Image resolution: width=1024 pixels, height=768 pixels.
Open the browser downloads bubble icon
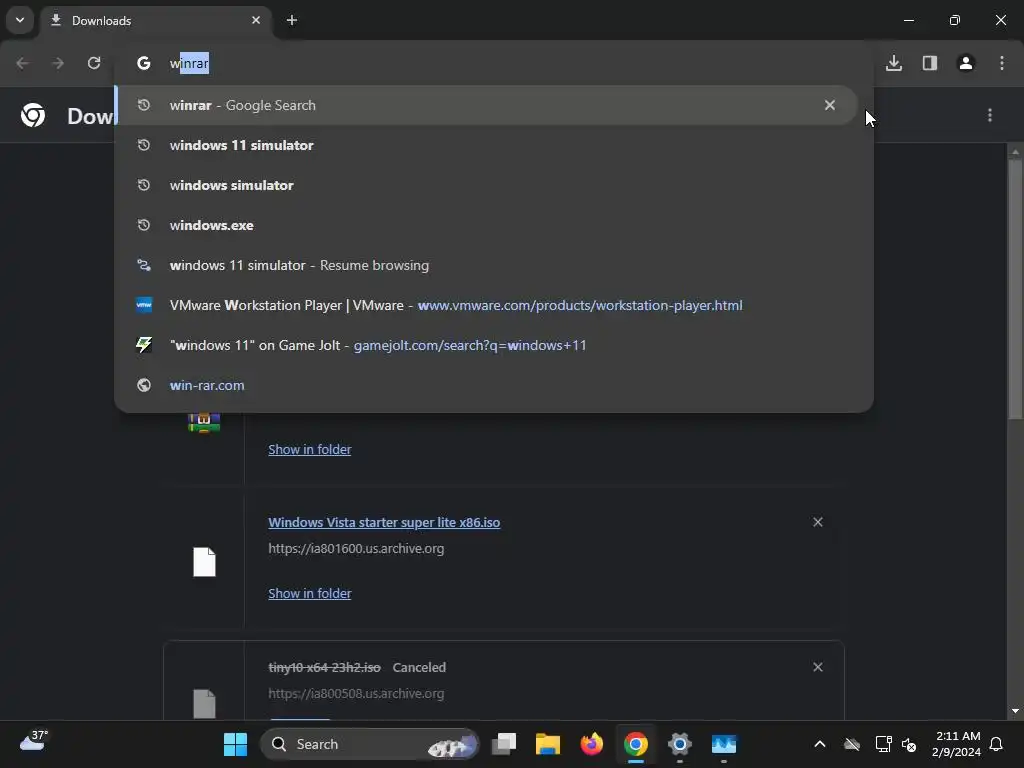point(894,63)
